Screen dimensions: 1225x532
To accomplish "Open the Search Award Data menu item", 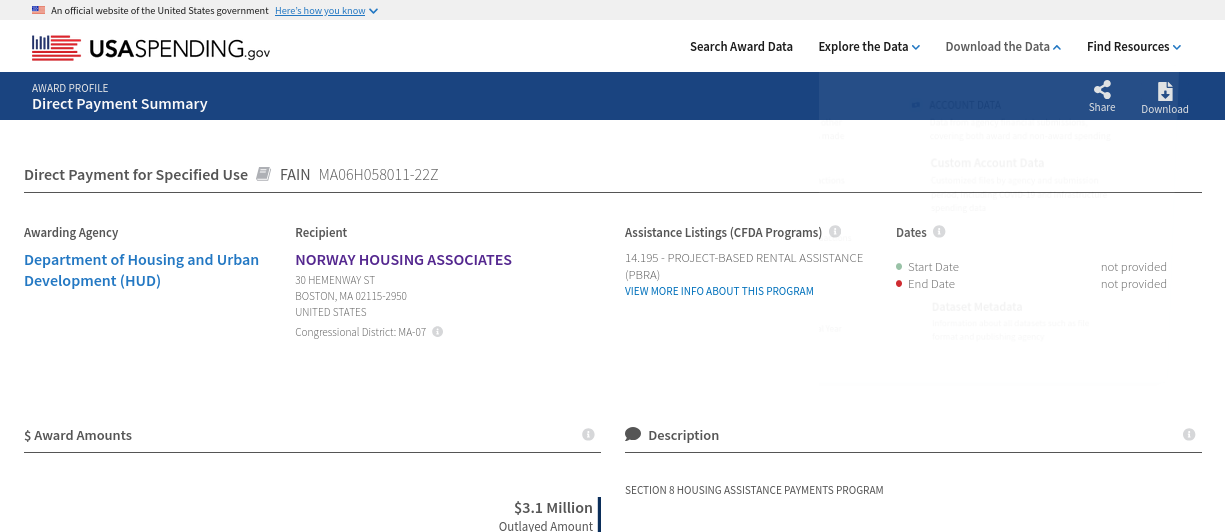I will pyautogui.click(x=741, y=47).
